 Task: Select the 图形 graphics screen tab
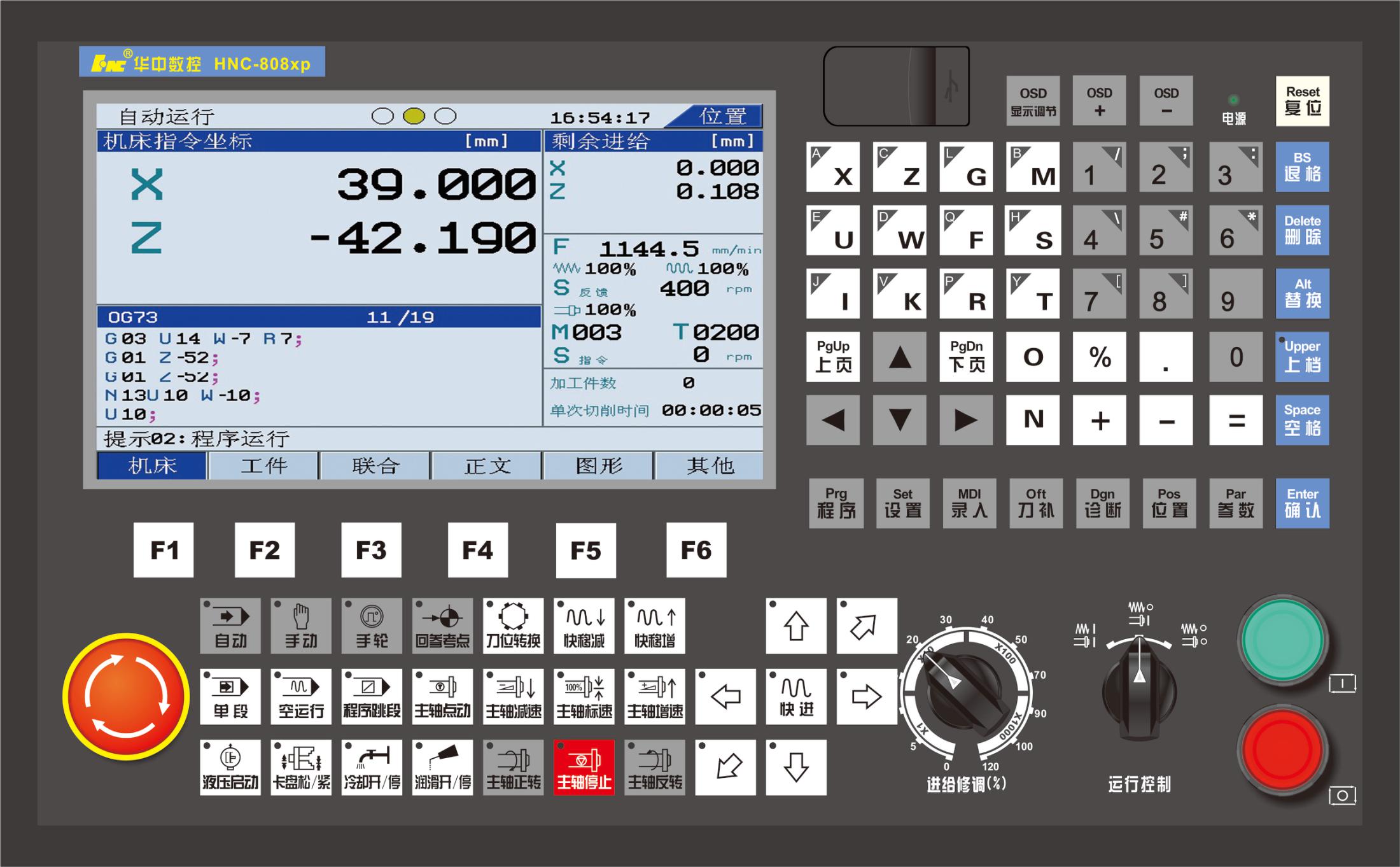coord(598,466)
